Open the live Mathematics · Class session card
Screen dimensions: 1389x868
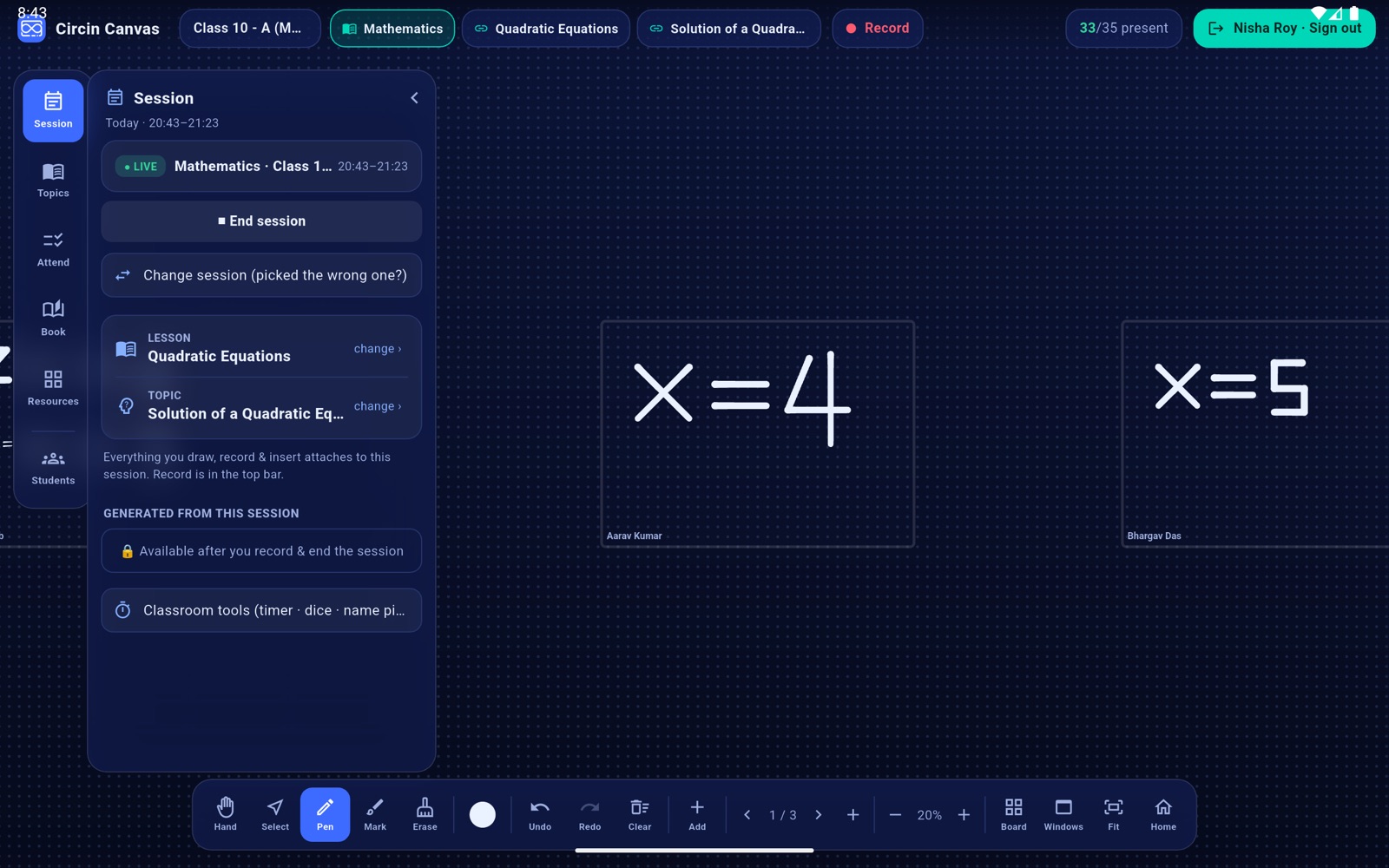[x=261, y=166]
